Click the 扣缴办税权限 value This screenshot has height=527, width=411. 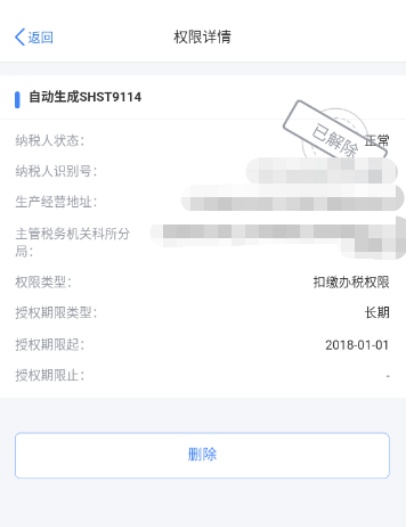[x=351, y=282]
